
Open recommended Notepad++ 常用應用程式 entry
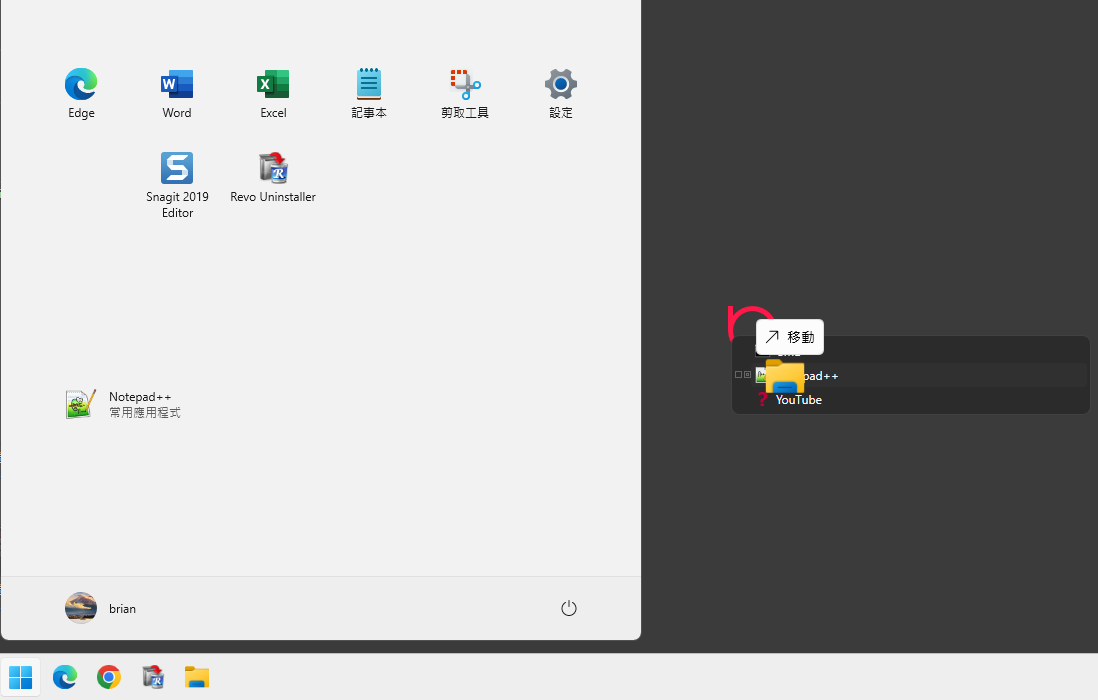(x=124, y=404)
